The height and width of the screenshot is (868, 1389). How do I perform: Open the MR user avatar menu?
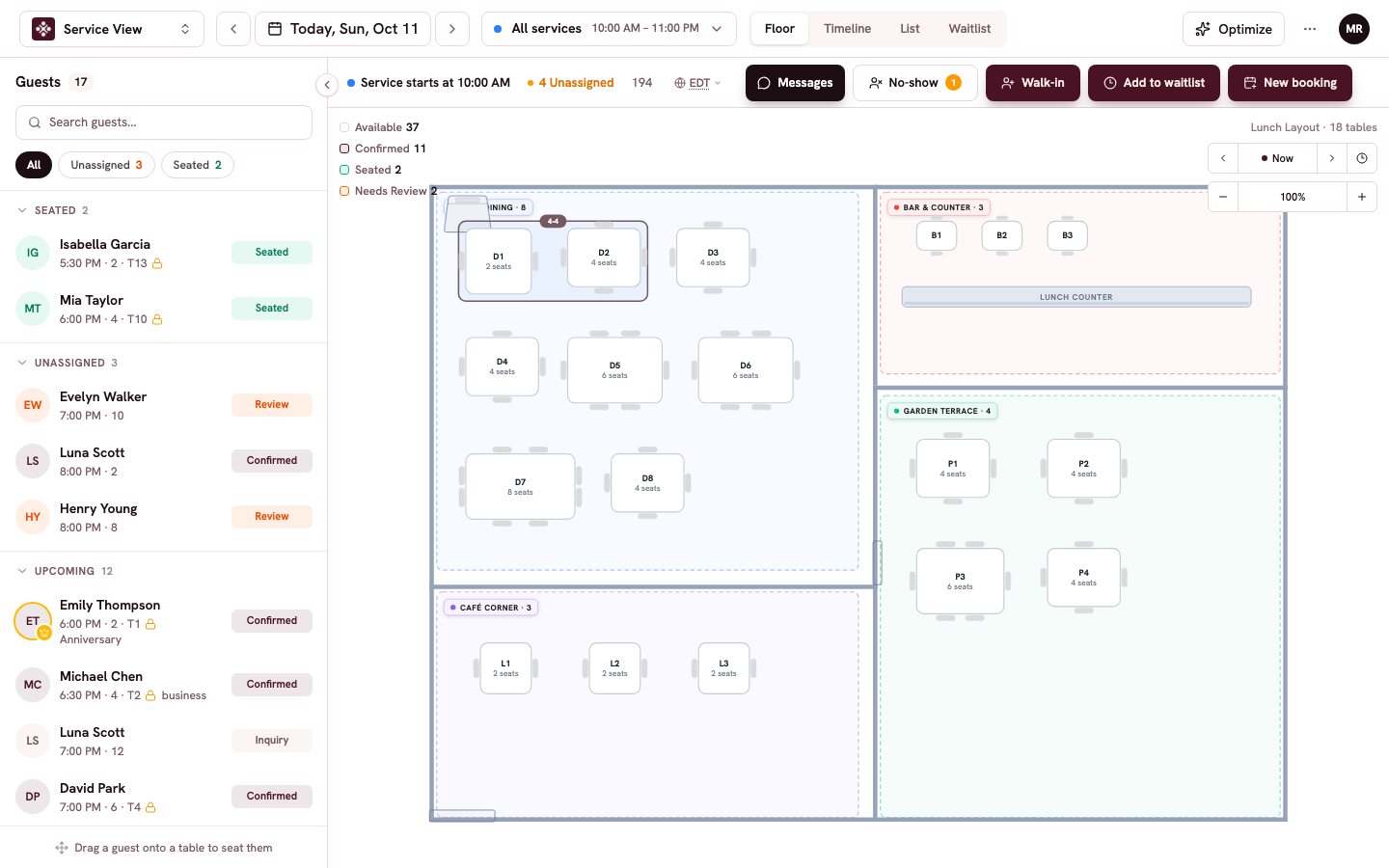(1354, 29)
